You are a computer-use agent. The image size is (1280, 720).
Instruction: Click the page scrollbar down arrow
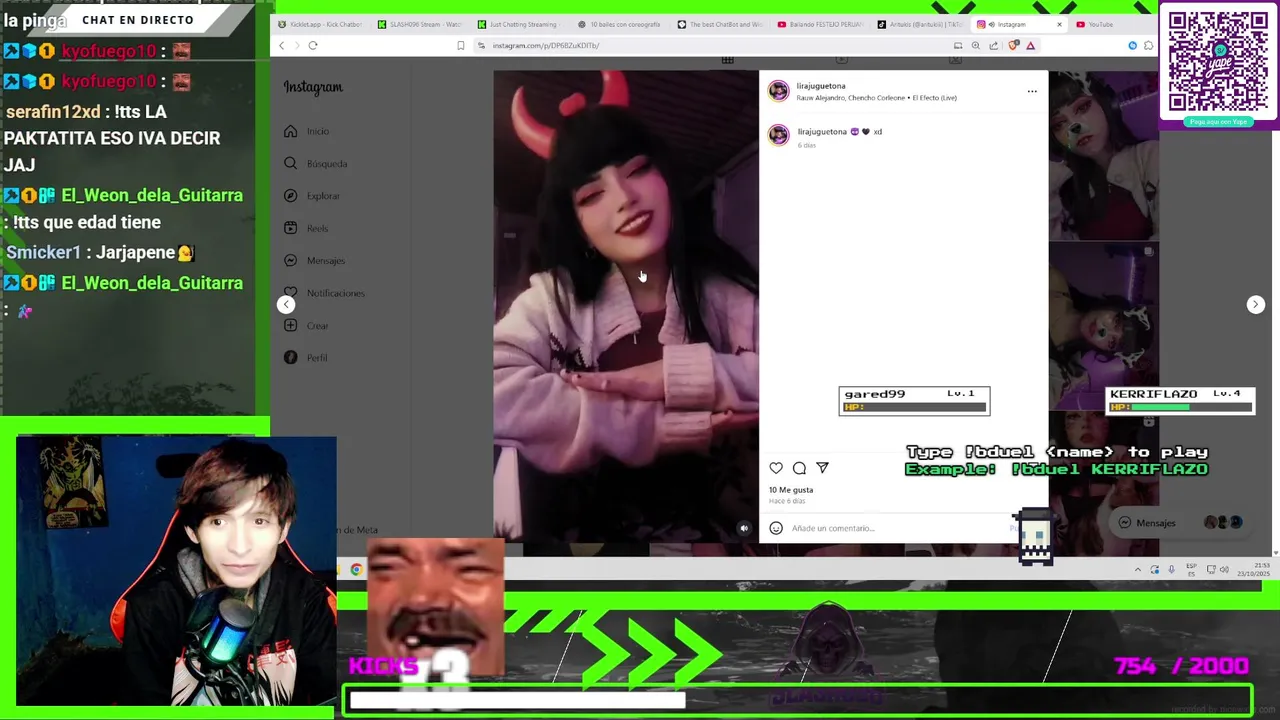pyautogui.click(x=1275, y=552)
